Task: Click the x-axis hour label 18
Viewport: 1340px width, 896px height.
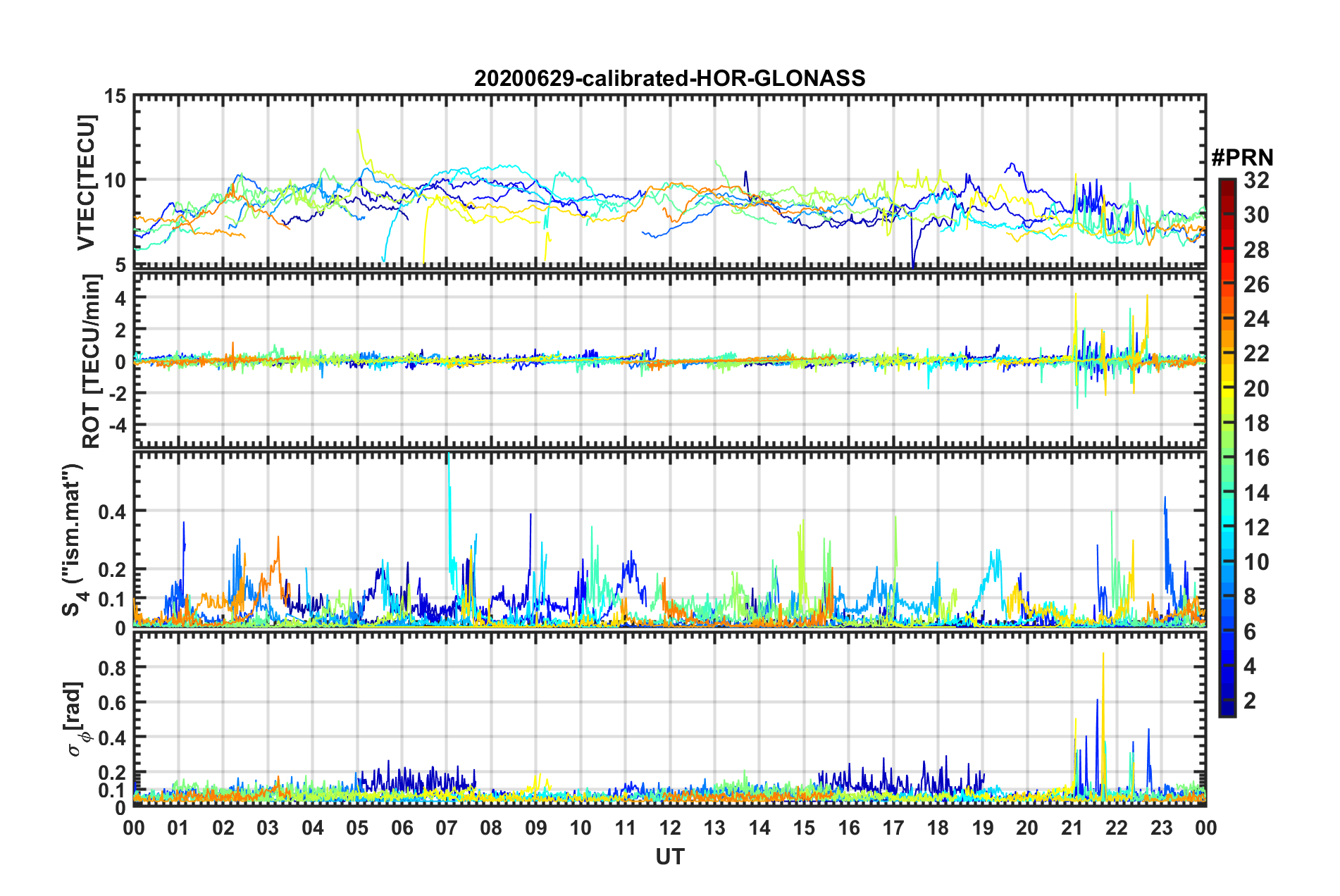Action: click(x=938, y=828)
